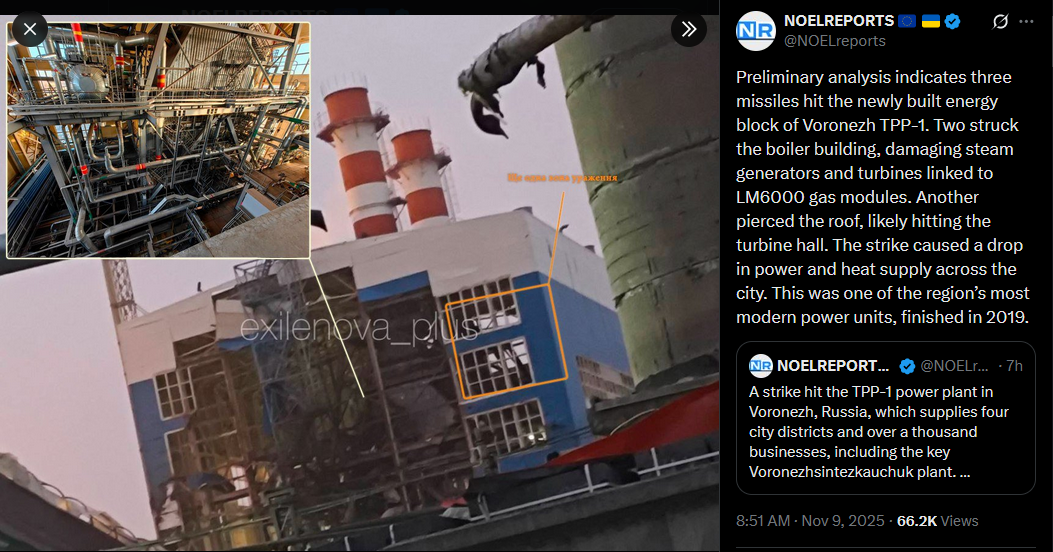Open the quoted post's 7h timestamp
Viewport: 1053px width, 552px height.
pos(1014,366)
